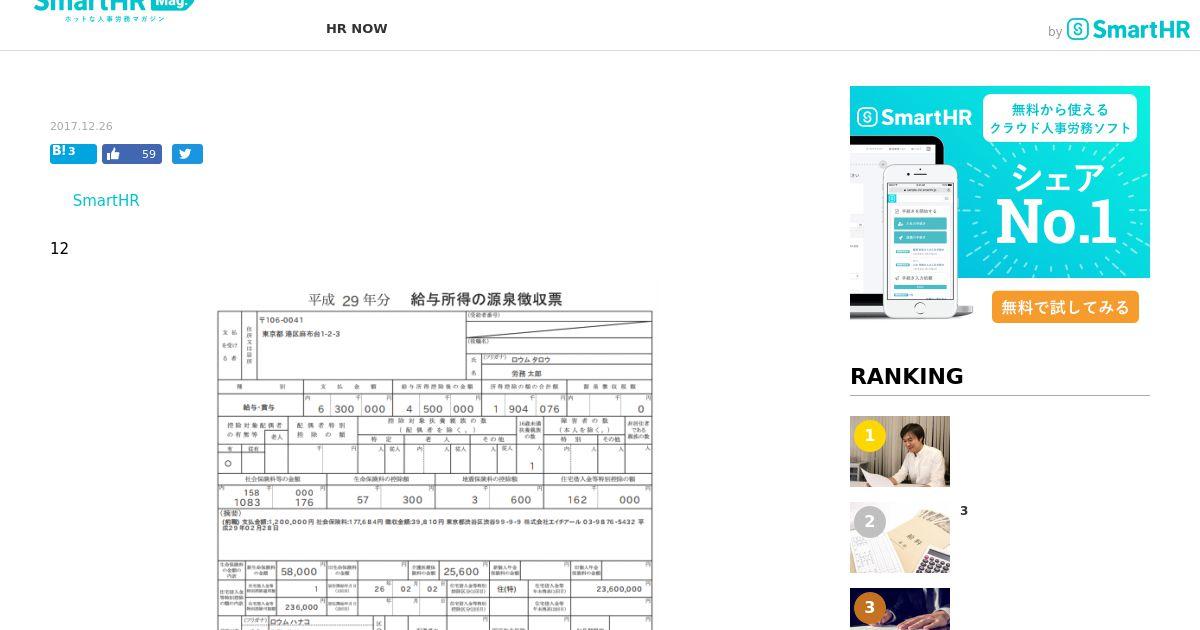Click the Facebook like button showing 59
The height and width of the screenshot is (630, 1200).
132,154
